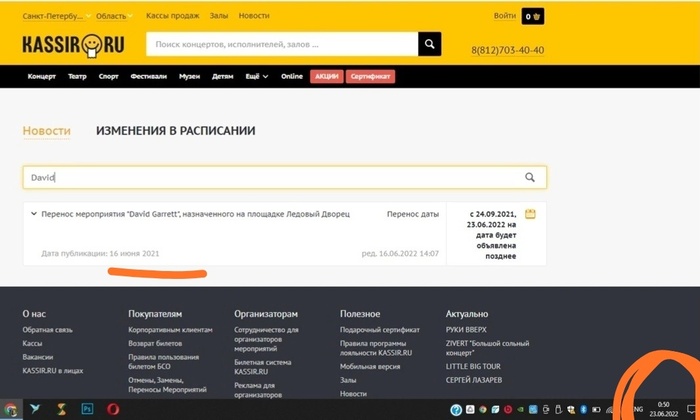Open the Санкт-Петербург city dropdown
This screenshot has height=420, width=700.
tap(57, 16)
